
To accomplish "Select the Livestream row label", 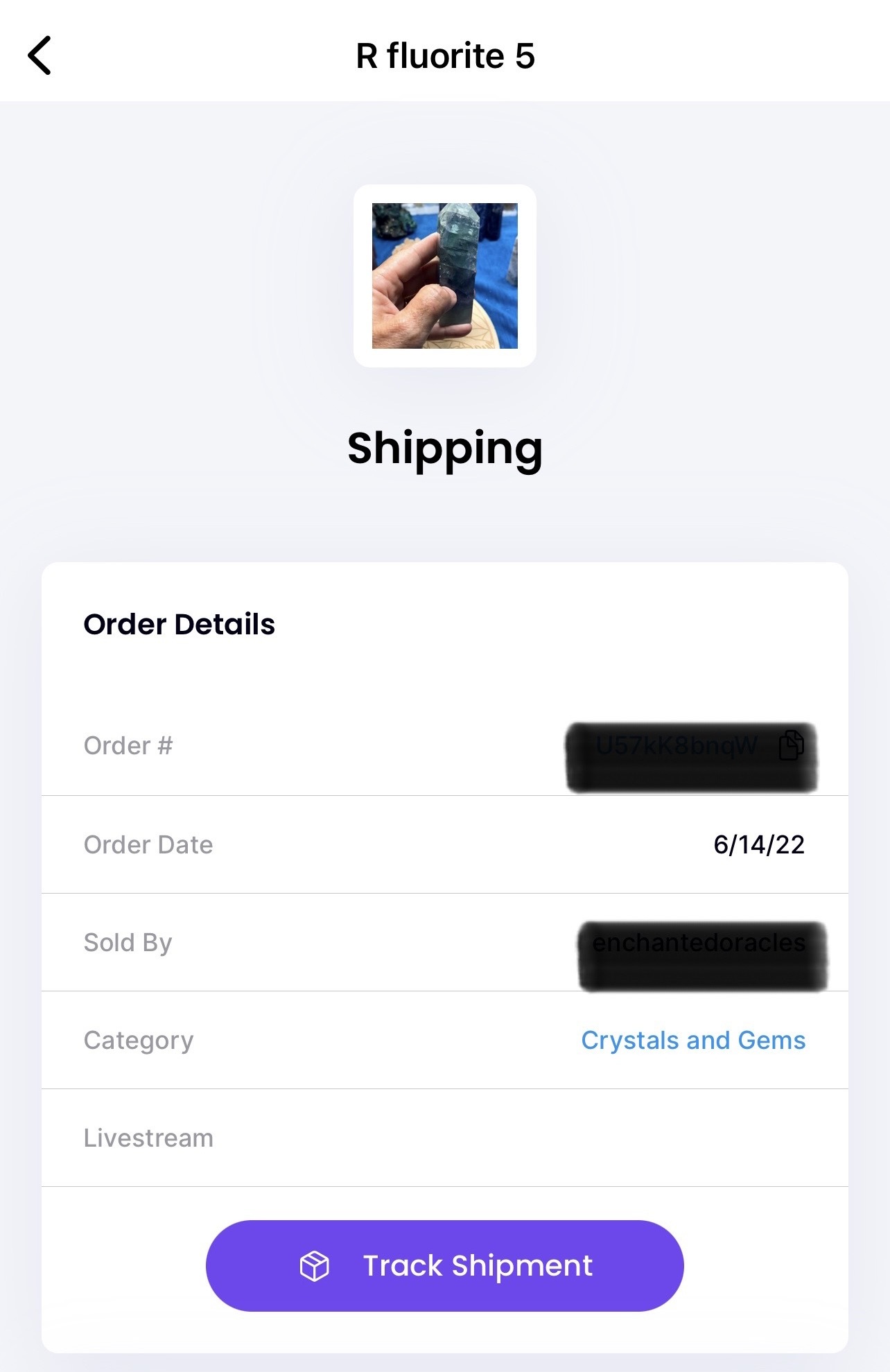I will 148,1138.
